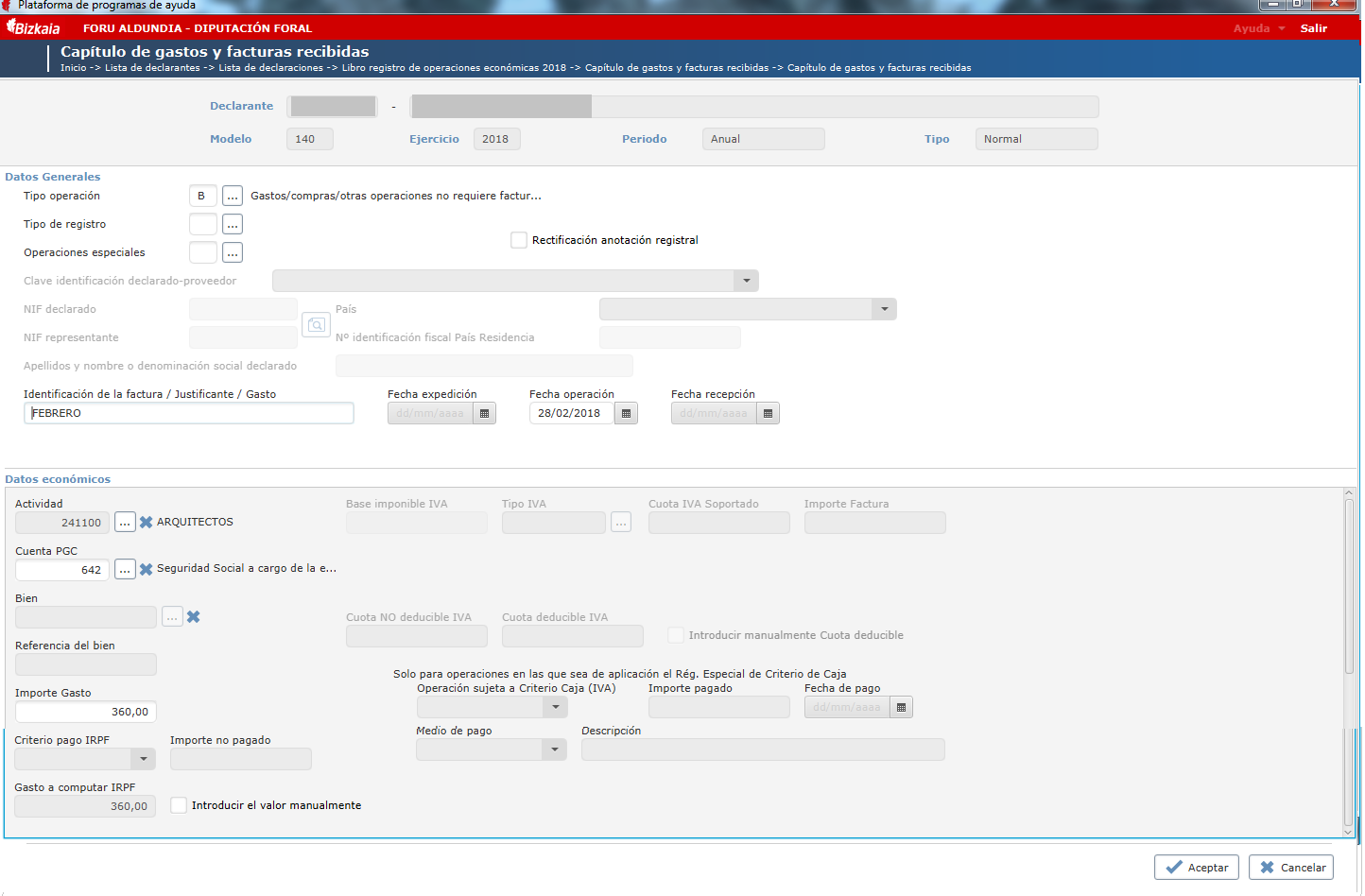Expand the País dropdown
The width and height of the screenshot is (1365, 896).
click(x=885, y=309)
